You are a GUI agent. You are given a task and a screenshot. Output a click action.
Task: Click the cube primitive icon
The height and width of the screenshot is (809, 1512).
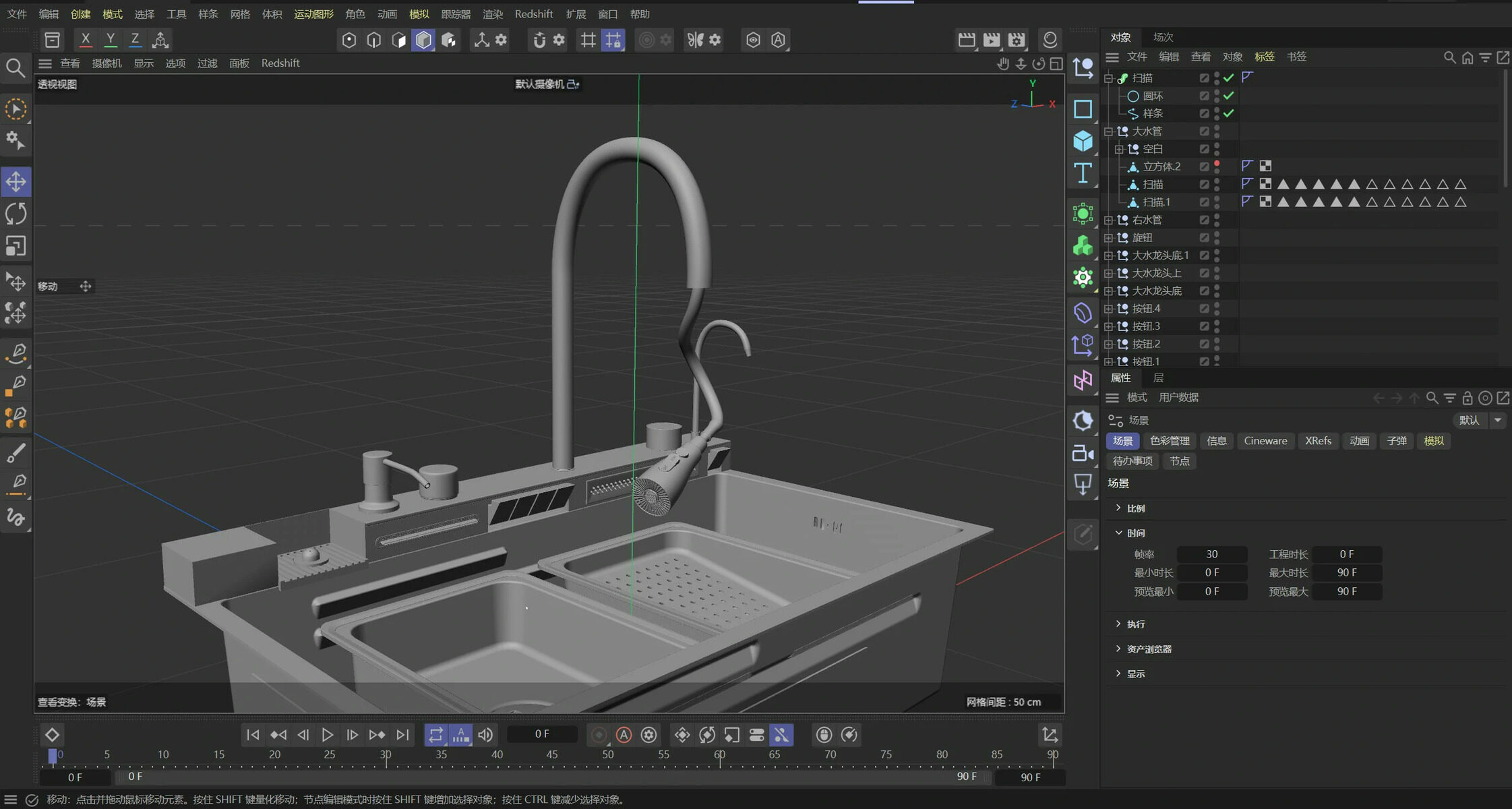coord(1083,141)
